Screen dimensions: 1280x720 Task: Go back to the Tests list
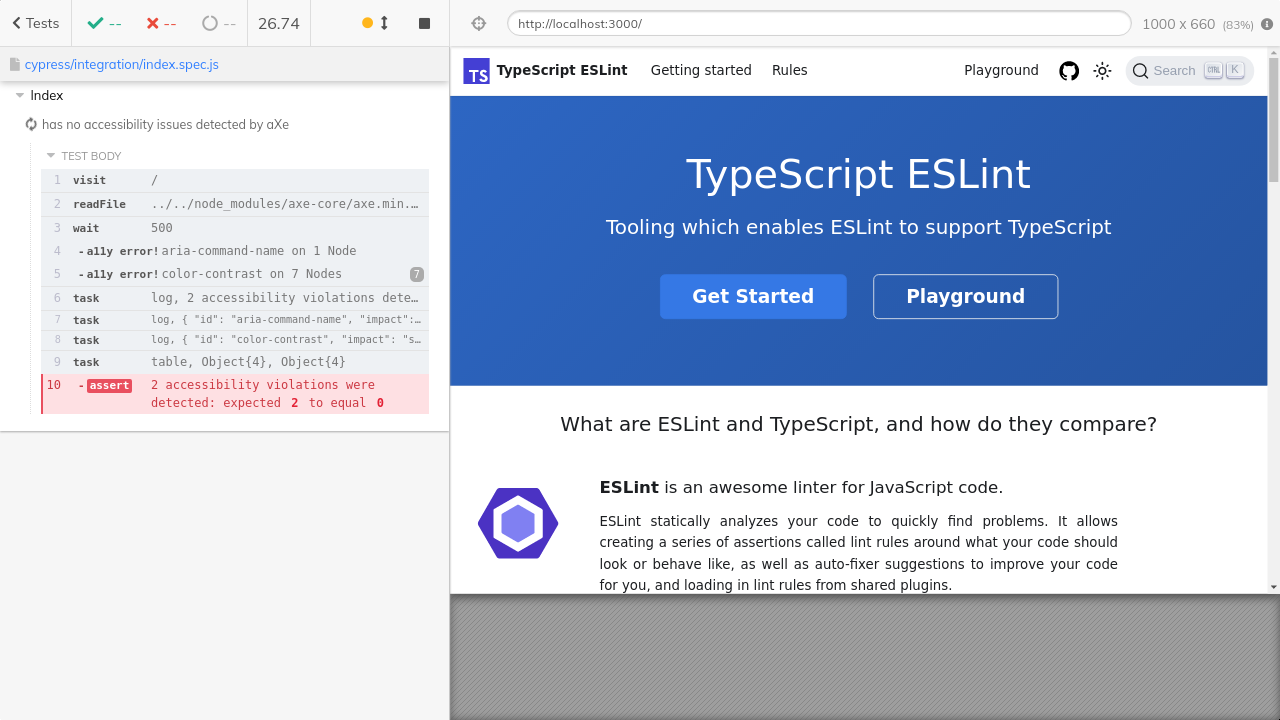coord(36,23)
